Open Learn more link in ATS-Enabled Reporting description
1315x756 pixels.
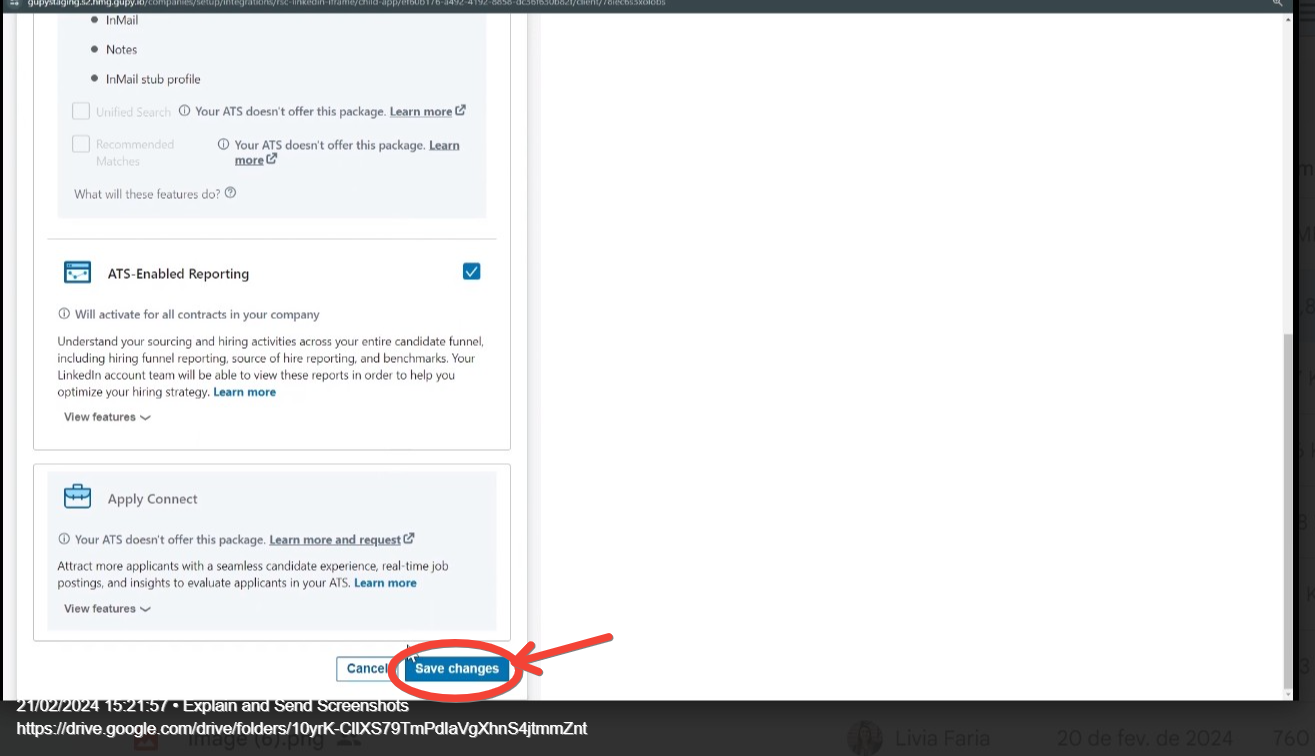coord(245,392)
